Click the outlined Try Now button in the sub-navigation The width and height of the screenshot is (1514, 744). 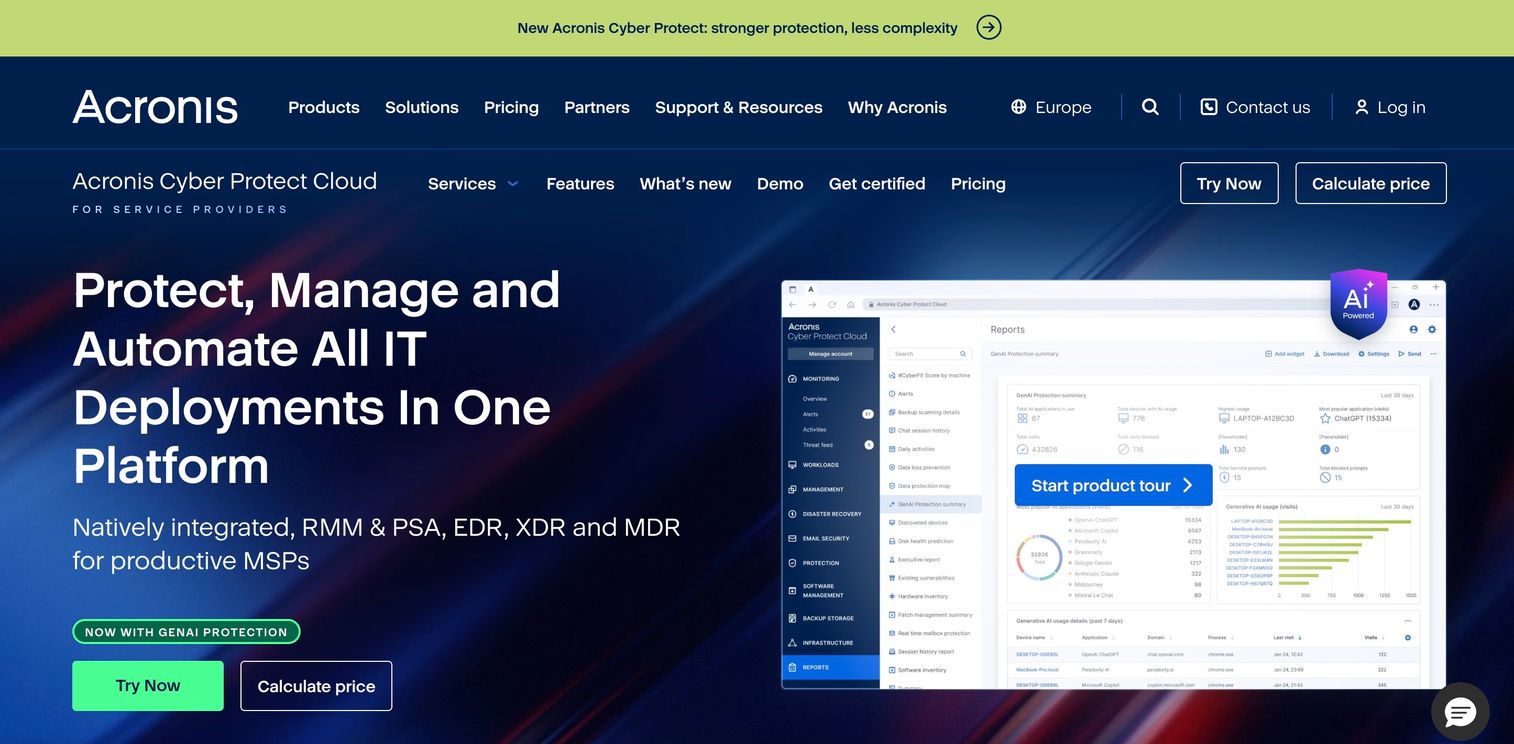click(1229, 183)
